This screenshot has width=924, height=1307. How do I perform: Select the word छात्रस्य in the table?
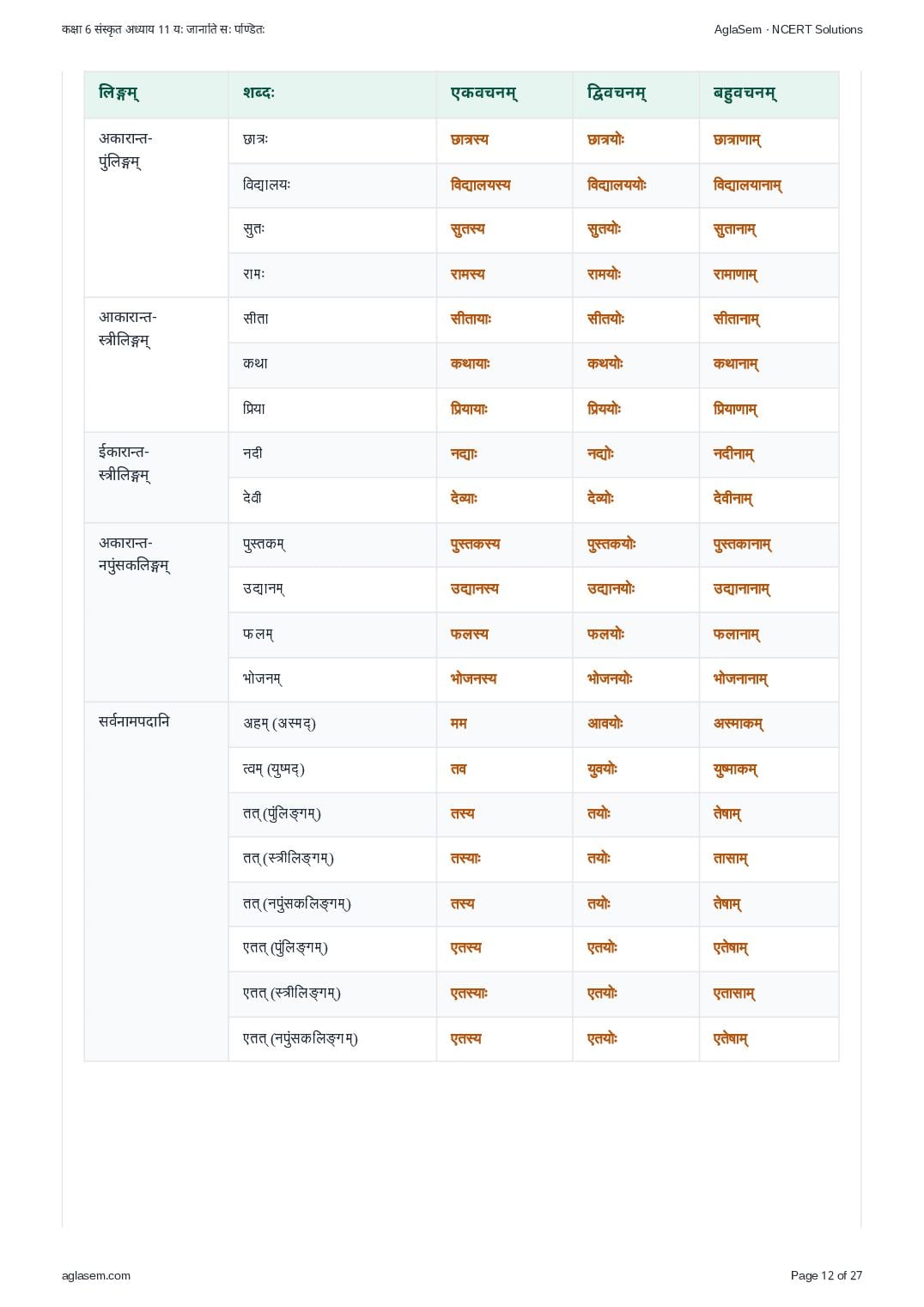[x=470, y=140]
